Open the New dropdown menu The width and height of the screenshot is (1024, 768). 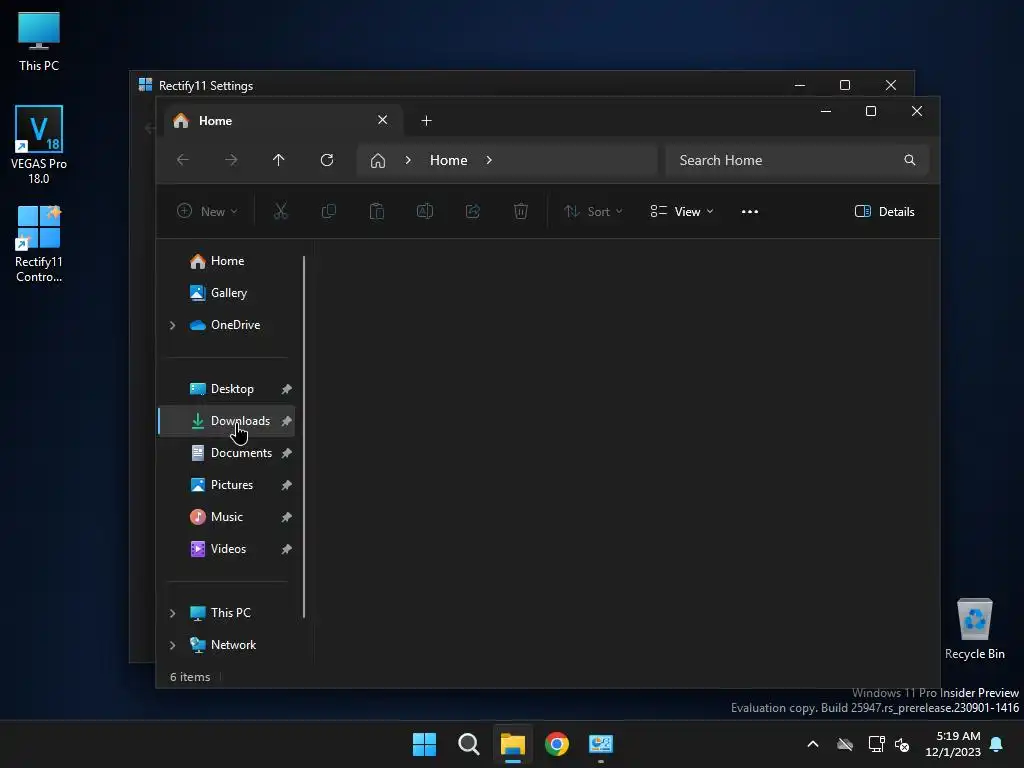(208, 211)
